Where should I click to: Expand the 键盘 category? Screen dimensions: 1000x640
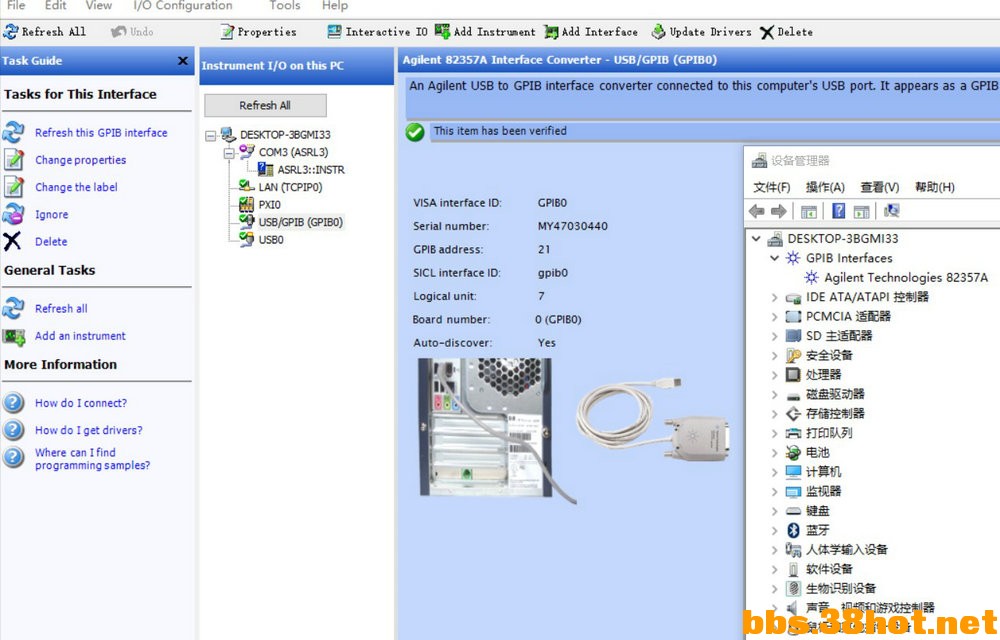pyautogui.click(x=774, y=511)
